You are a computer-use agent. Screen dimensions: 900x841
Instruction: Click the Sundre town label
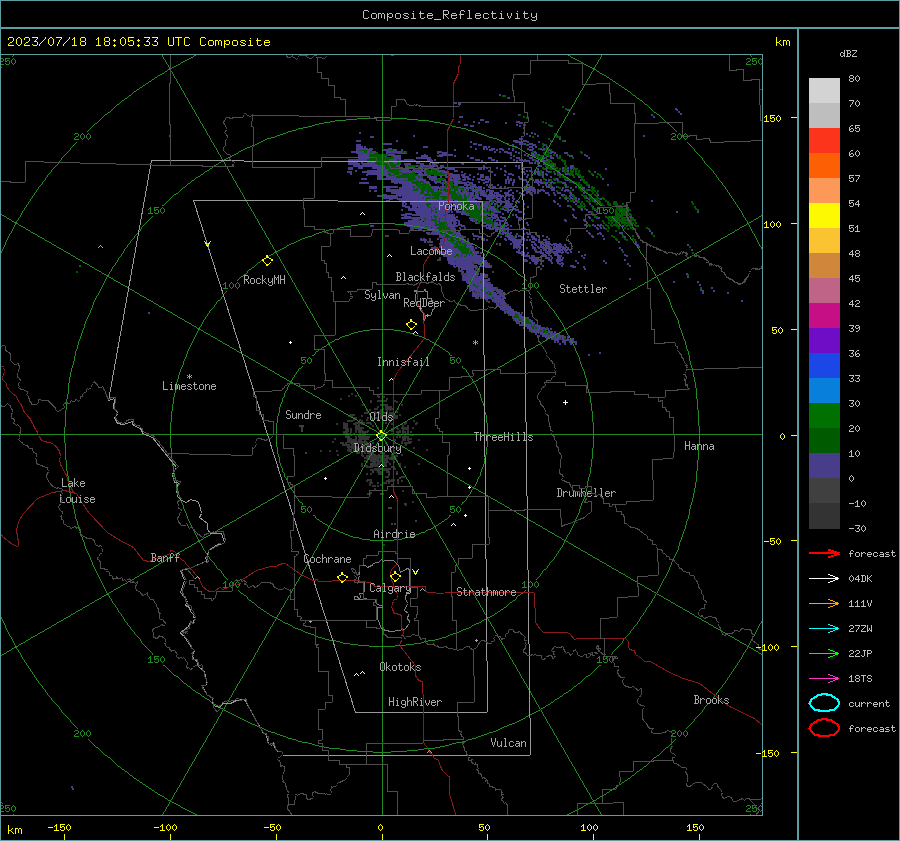click(303, 414)
